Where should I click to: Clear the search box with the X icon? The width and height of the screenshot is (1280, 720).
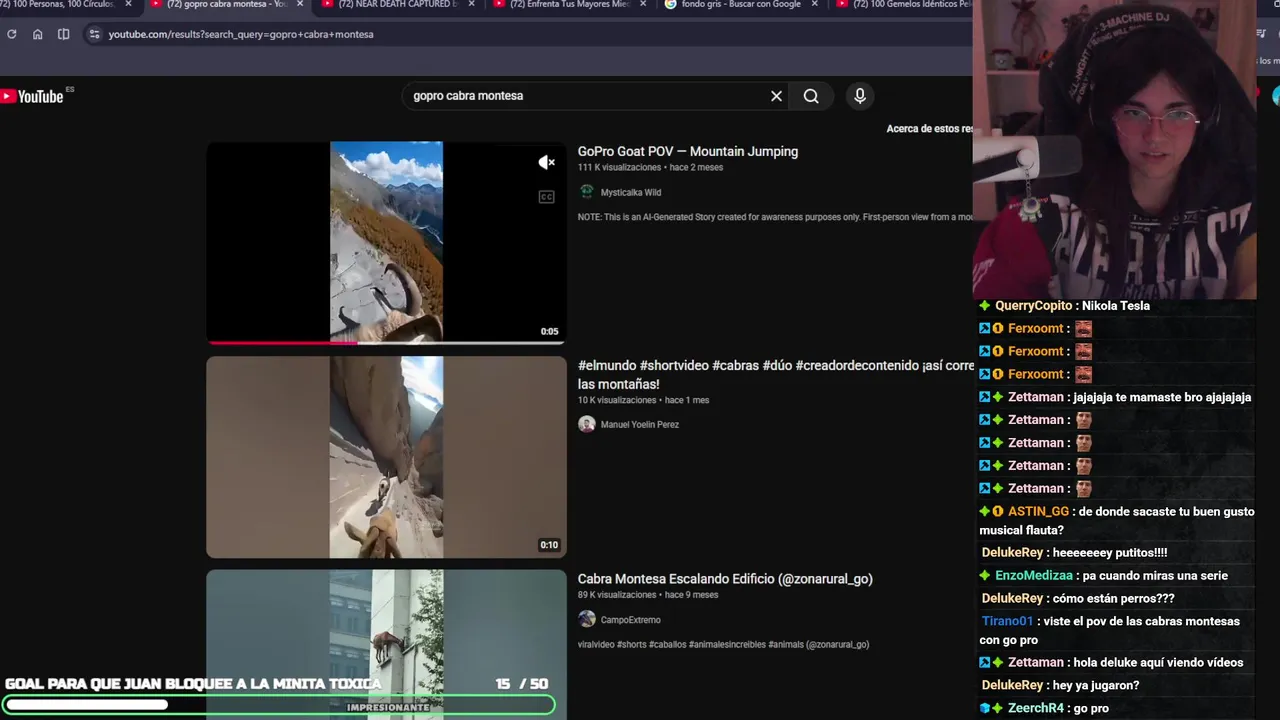pyautogui.click(x=776, y=96)
